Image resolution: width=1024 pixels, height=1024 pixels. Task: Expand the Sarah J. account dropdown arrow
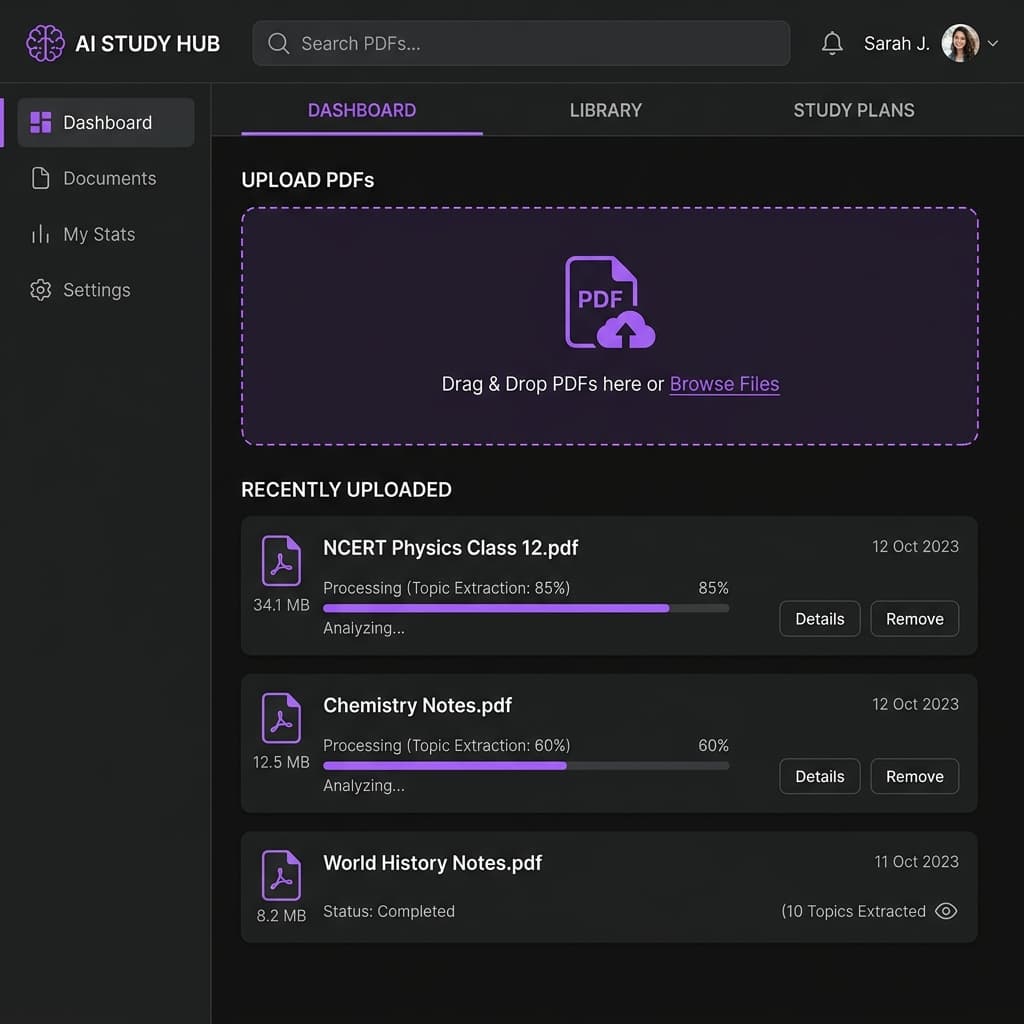coord(993,44)
